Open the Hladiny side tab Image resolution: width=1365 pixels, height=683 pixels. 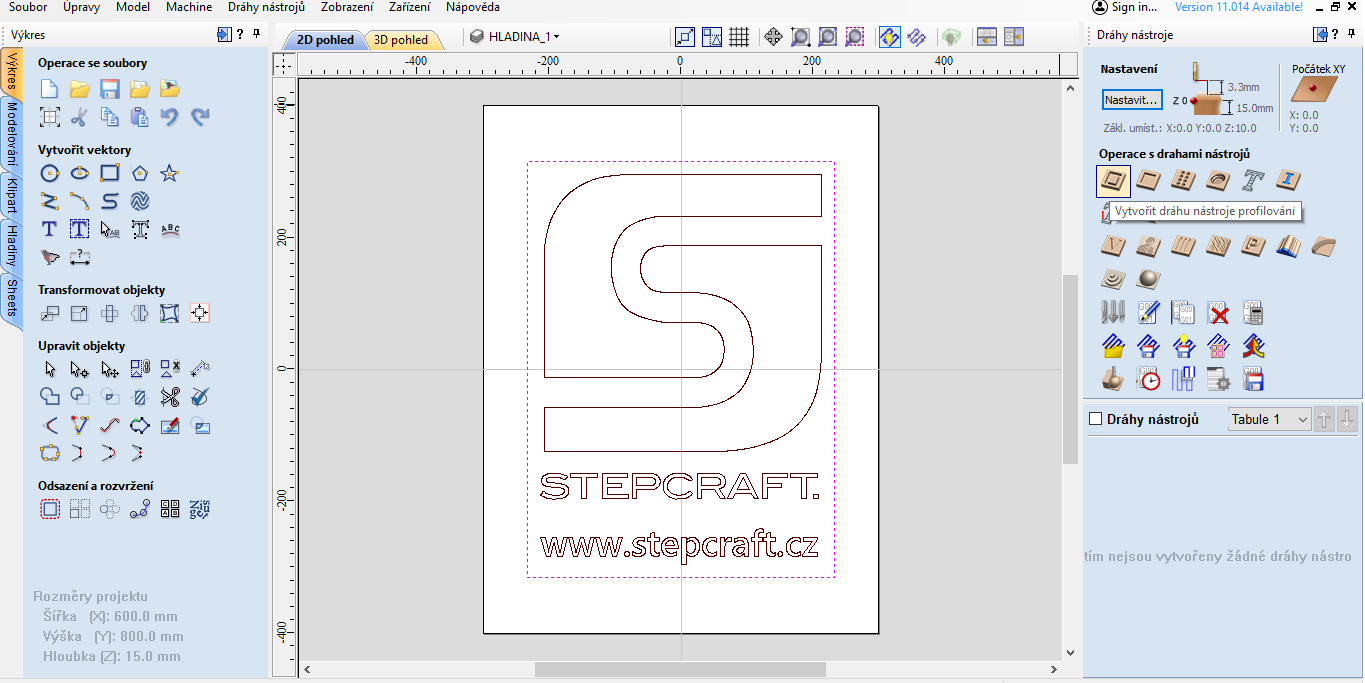(x=12, y=246)
